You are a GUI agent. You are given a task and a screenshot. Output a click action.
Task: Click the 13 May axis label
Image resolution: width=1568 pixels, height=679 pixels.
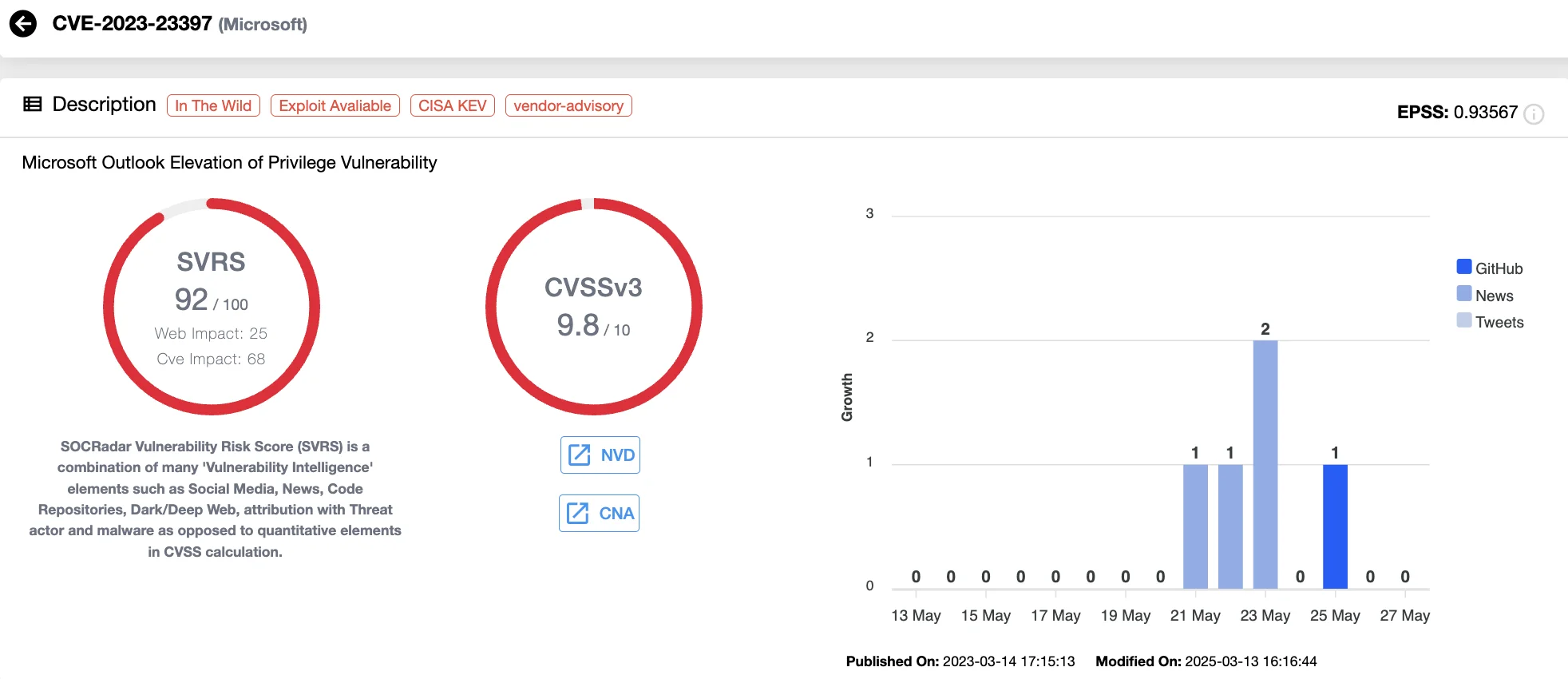coord(916,616)
